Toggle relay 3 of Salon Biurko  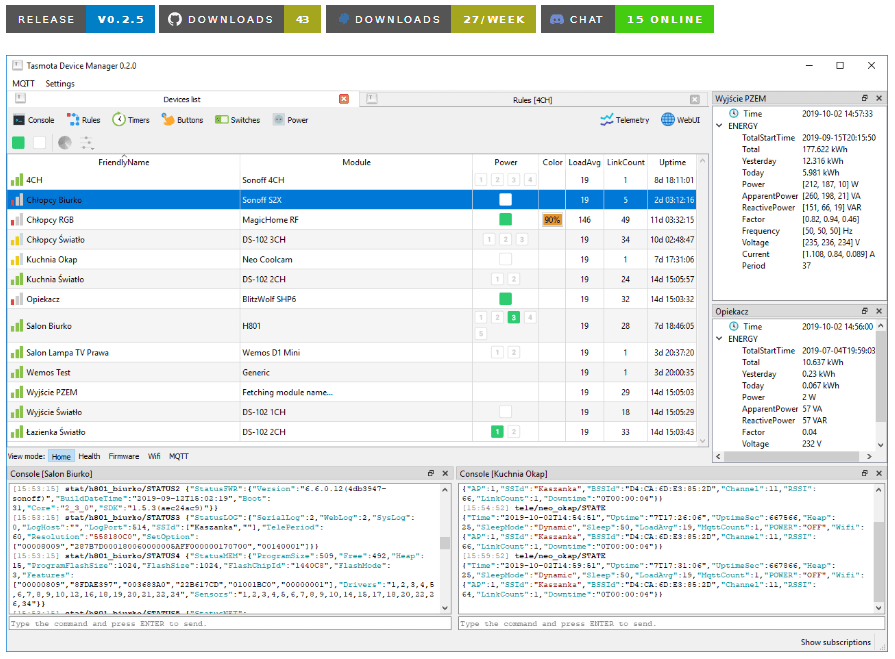point(513,318)
